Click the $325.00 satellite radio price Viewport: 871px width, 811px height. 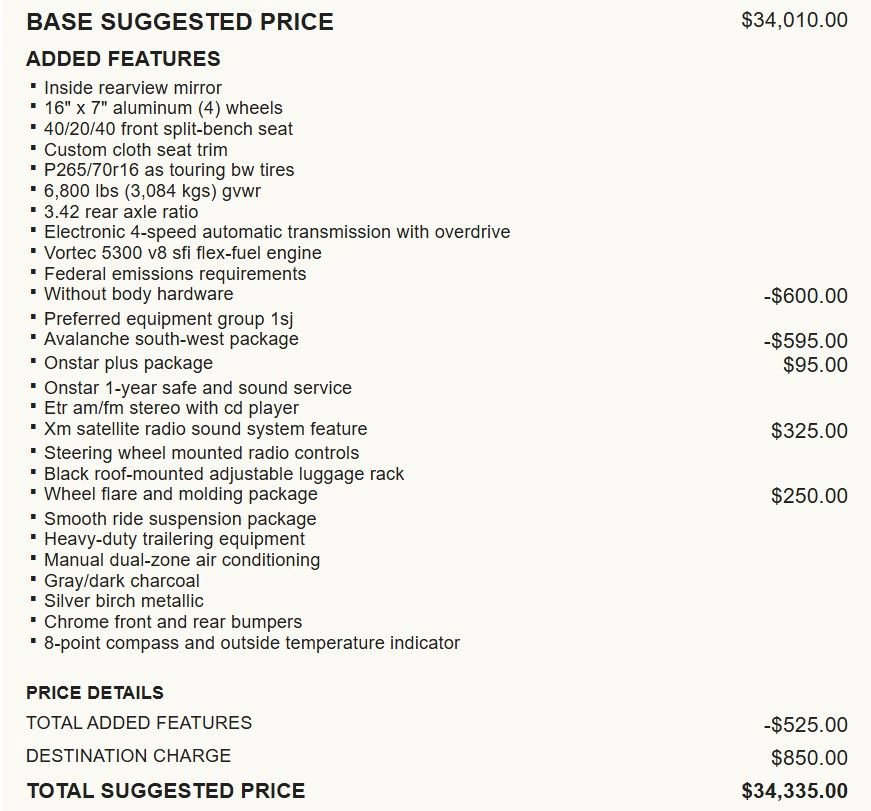coord(809,431)
